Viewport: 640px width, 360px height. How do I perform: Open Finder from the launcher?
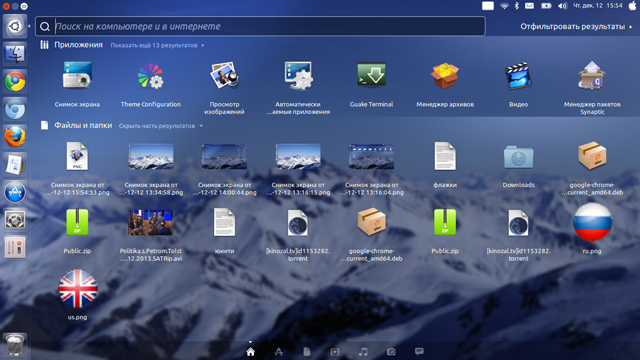15,54
